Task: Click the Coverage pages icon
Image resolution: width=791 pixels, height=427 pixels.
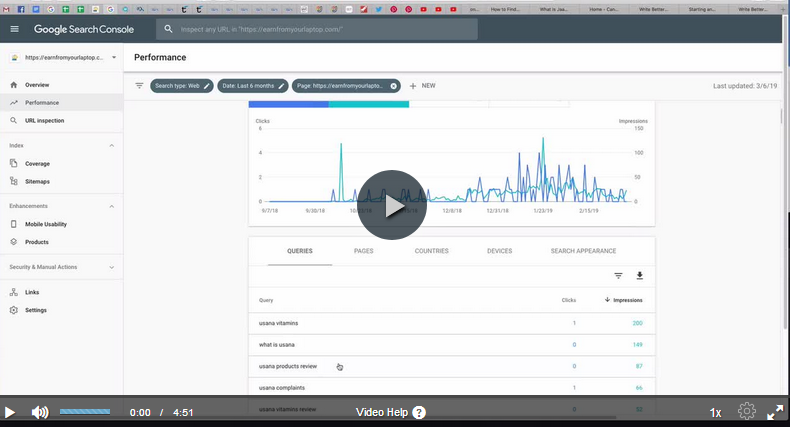Action: pos(14,164)
